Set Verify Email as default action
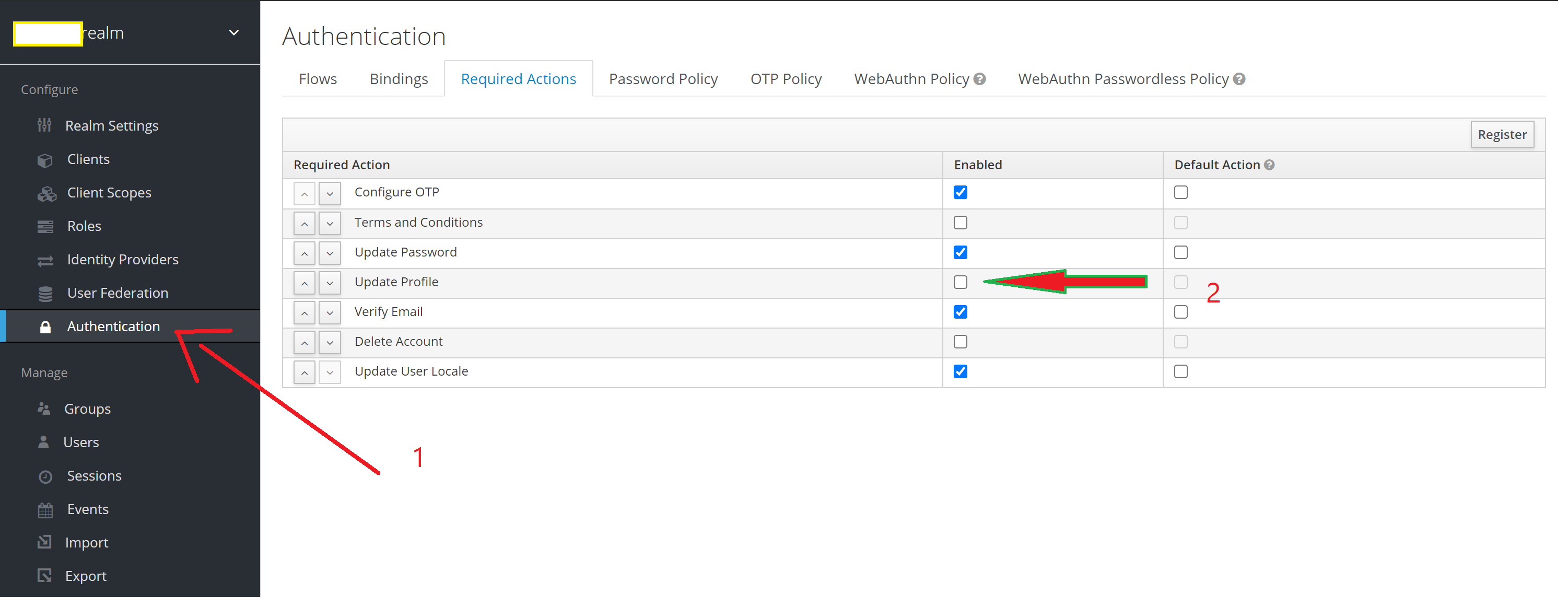 pos(1181,312)
